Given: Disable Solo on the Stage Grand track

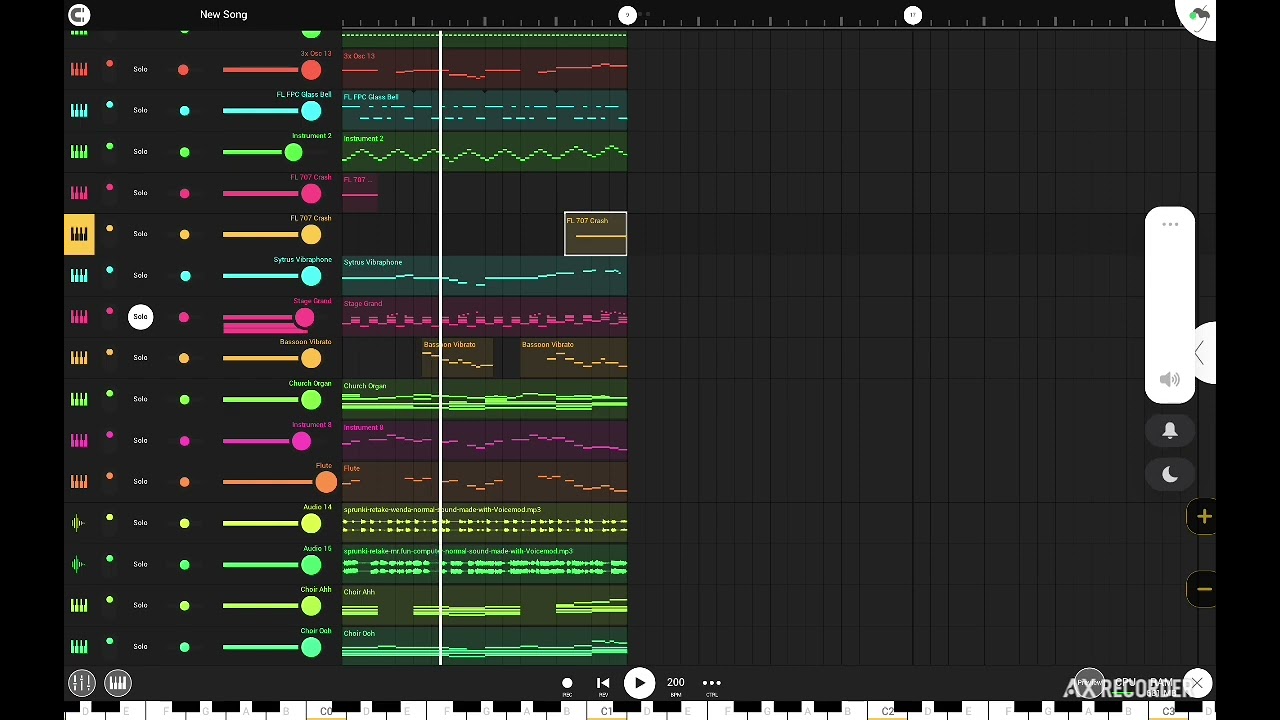Looking at the screenshot, I should [140, 317].
